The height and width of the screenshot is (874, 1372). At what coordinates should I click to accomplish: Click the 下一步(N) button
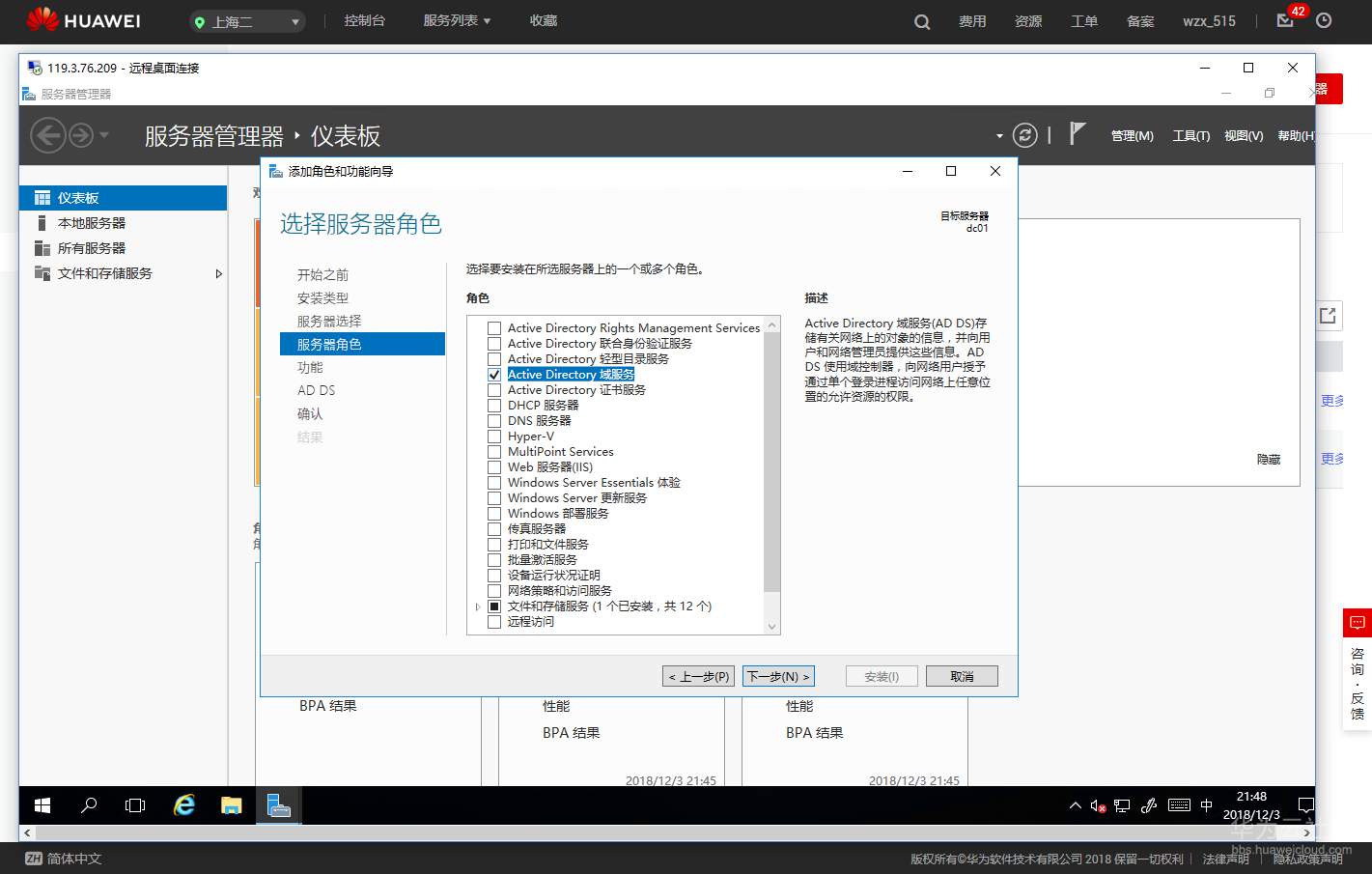click(778, 676)
